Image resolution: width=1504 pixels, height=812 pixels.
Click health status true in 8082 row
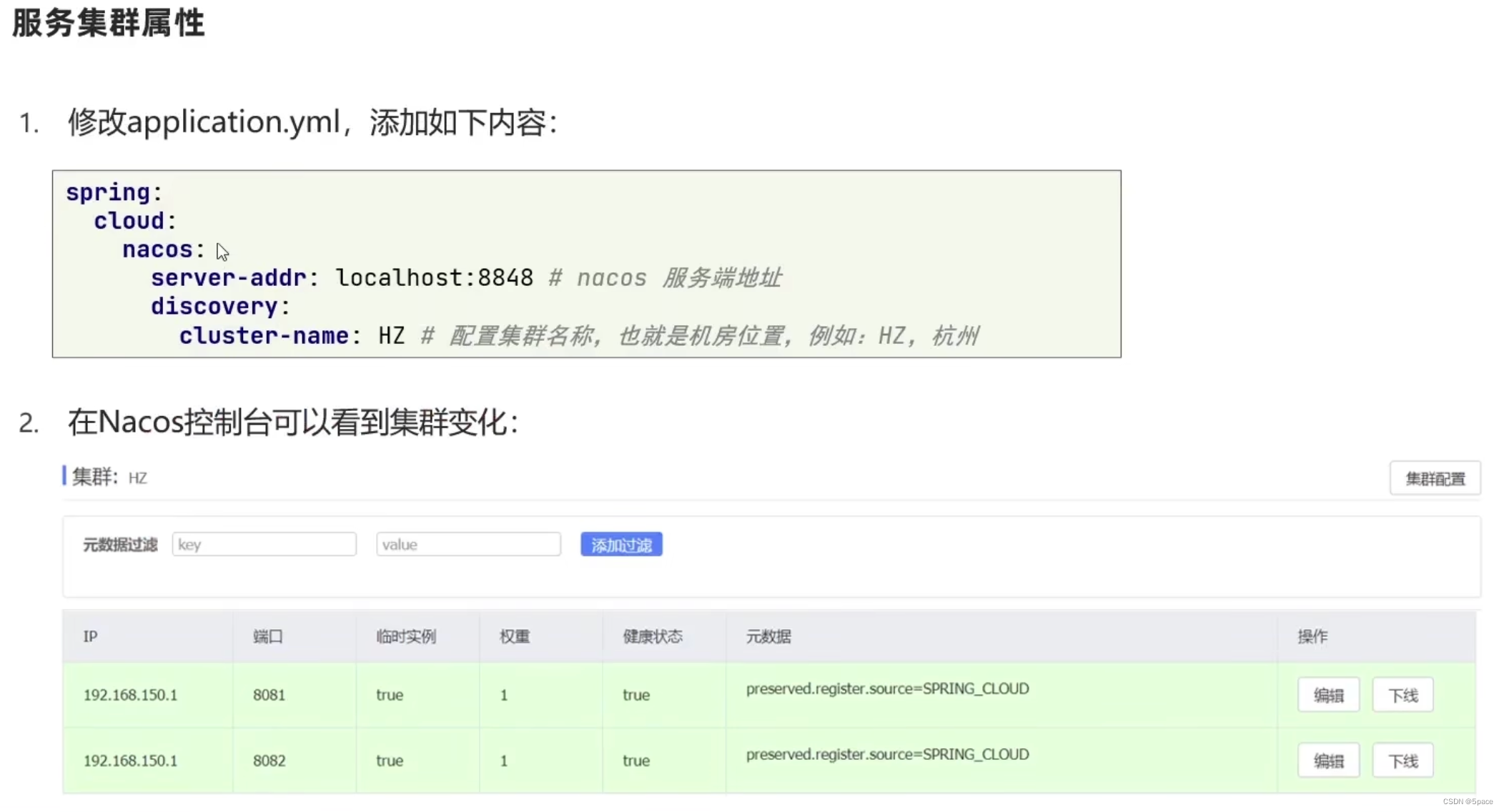pyautogui.click(x=636, y=761)
